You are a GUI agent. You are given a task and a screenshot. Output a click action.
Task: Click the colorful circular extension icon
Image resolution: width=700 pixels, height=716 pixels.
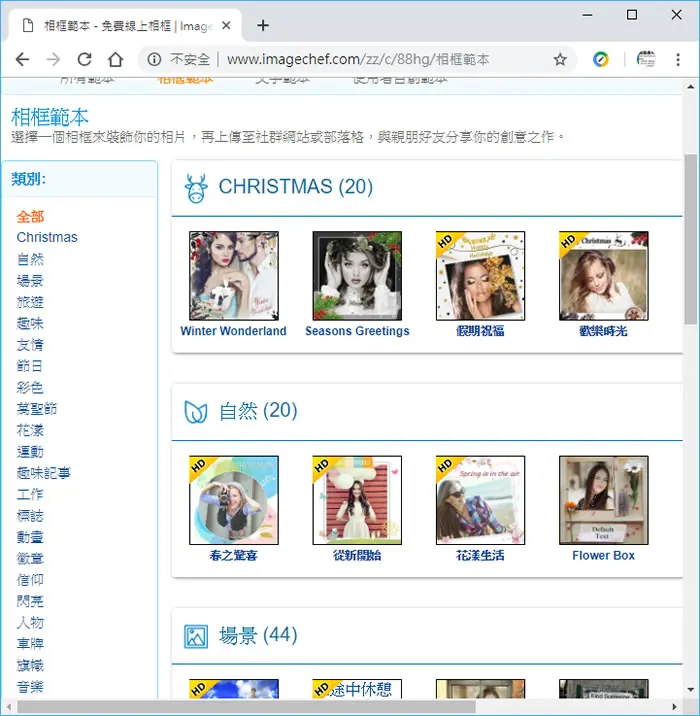600,59
